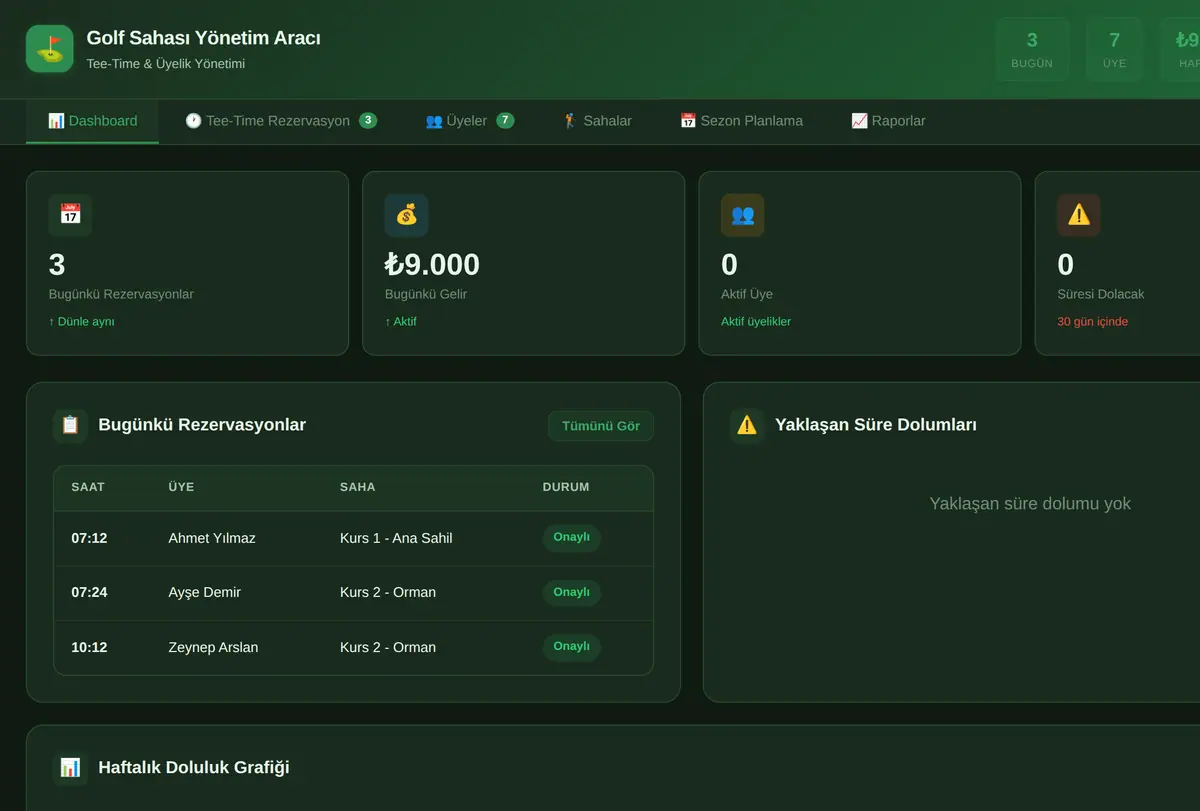Viewport: 1200px width, 811px height.
Task: Click "Yaklaşan süre dolumu yok" message
Action: (1030, 503)
